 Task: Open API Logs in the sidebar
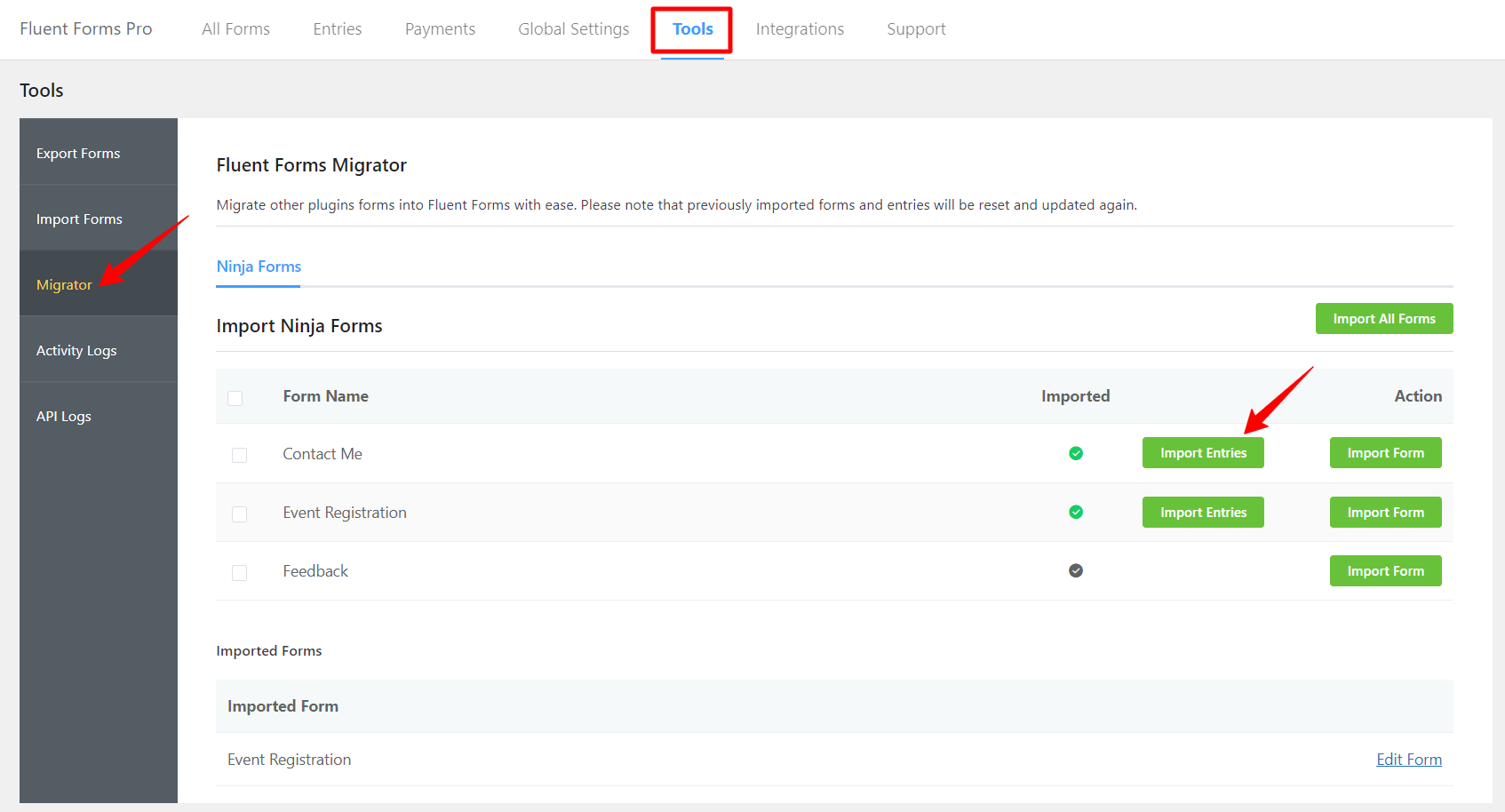(99, 416)
